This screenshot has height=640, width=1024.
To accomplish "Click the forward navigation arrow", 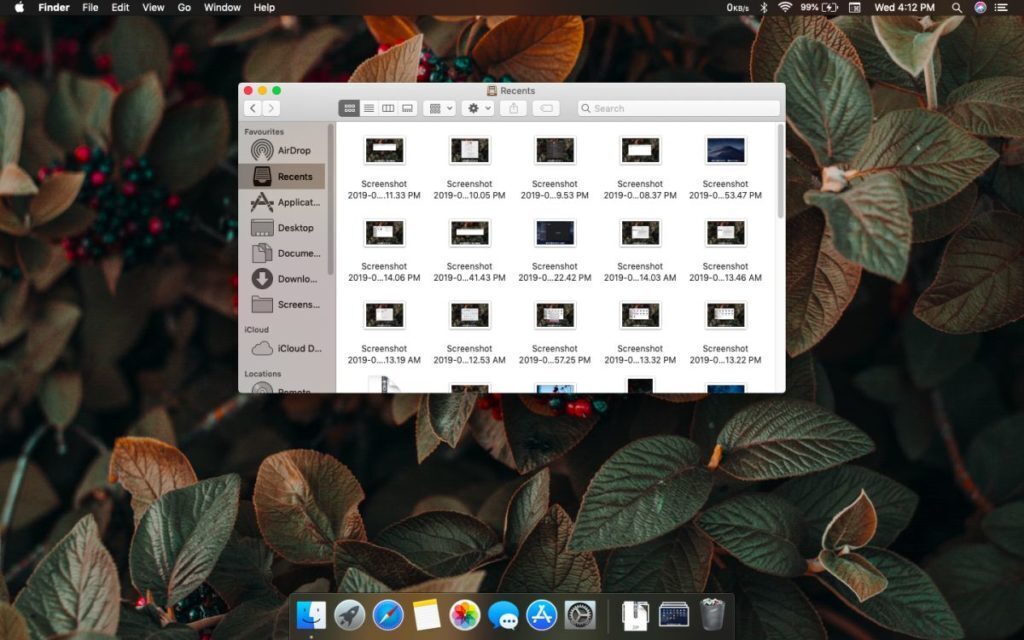I will pyautogui.click(x=269, y=108).
